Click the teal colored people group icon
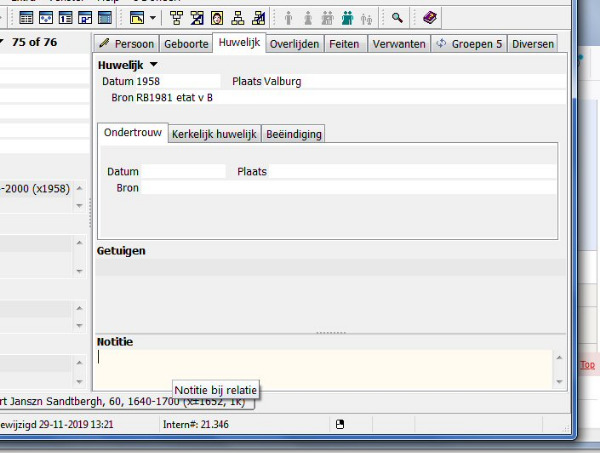Viewport: 600px width, 453px height. (x=347, y=17)
